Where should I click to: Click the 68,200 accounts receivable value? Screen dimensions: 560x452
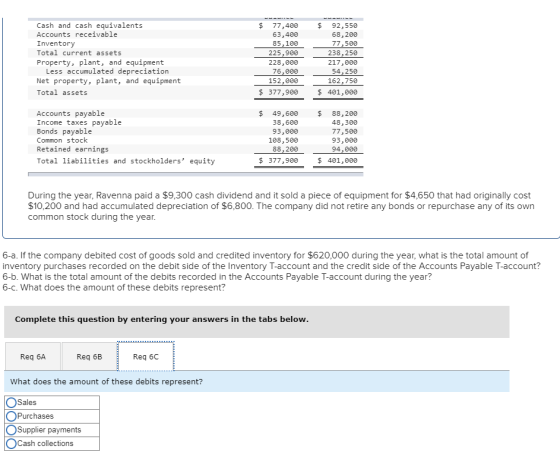(x=344, y=35)
